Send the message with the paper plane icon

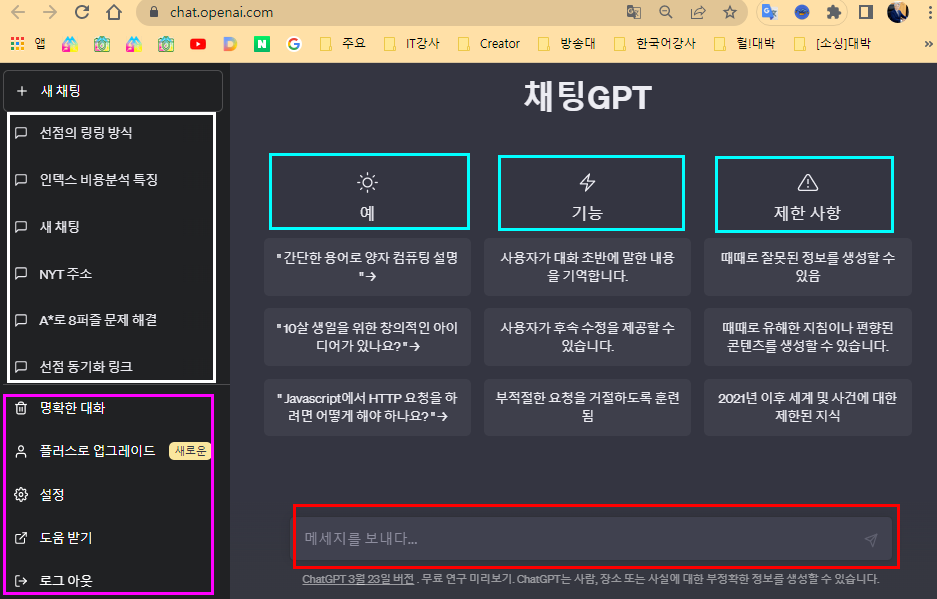tap(871, 540)
